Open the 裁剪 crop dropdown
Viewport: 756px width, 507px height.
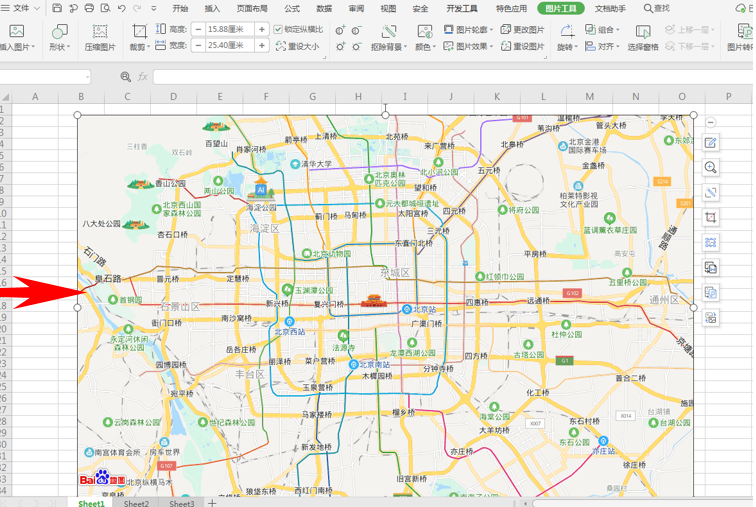[x=140, y=47]
